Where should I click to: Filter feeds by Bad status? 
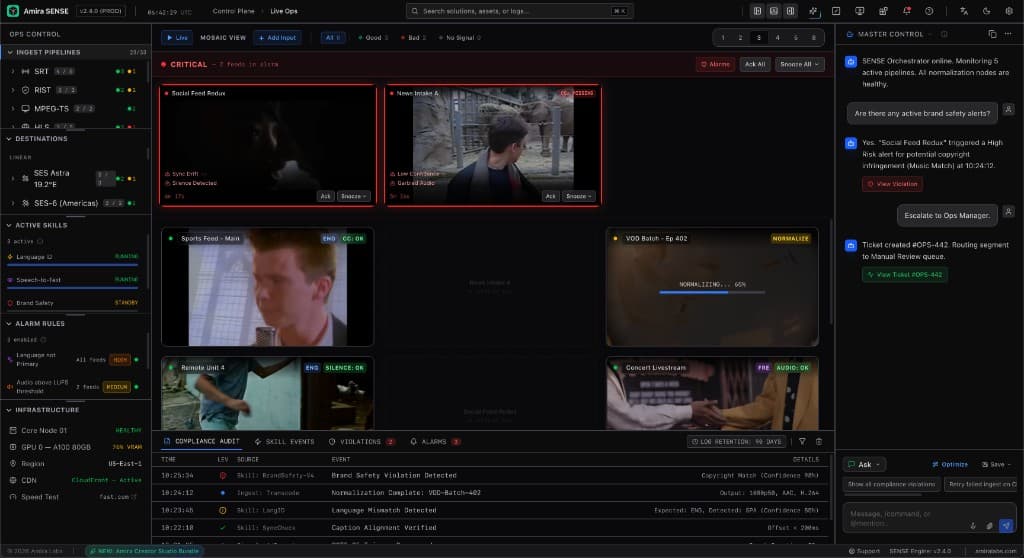413,38
